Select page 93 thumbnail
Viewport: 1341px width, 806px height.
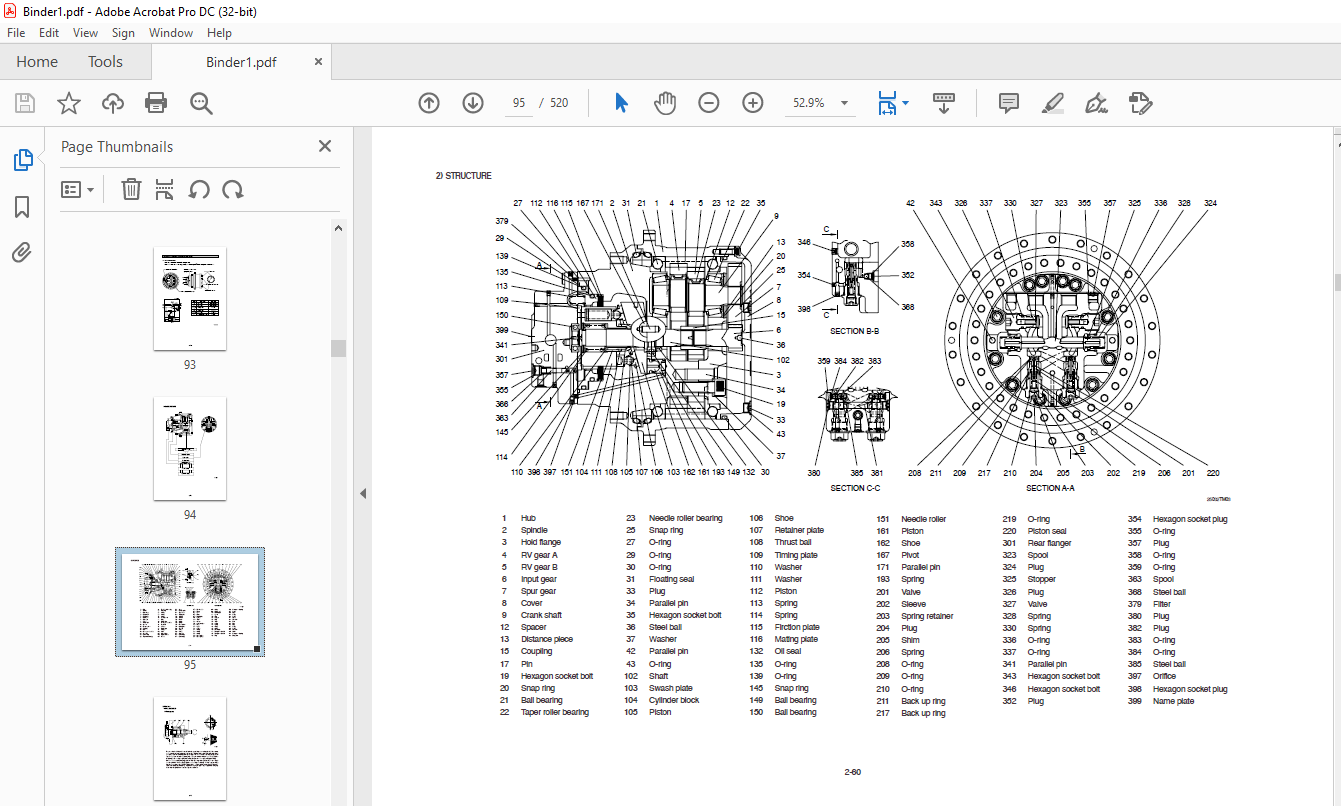pos(190,299)
